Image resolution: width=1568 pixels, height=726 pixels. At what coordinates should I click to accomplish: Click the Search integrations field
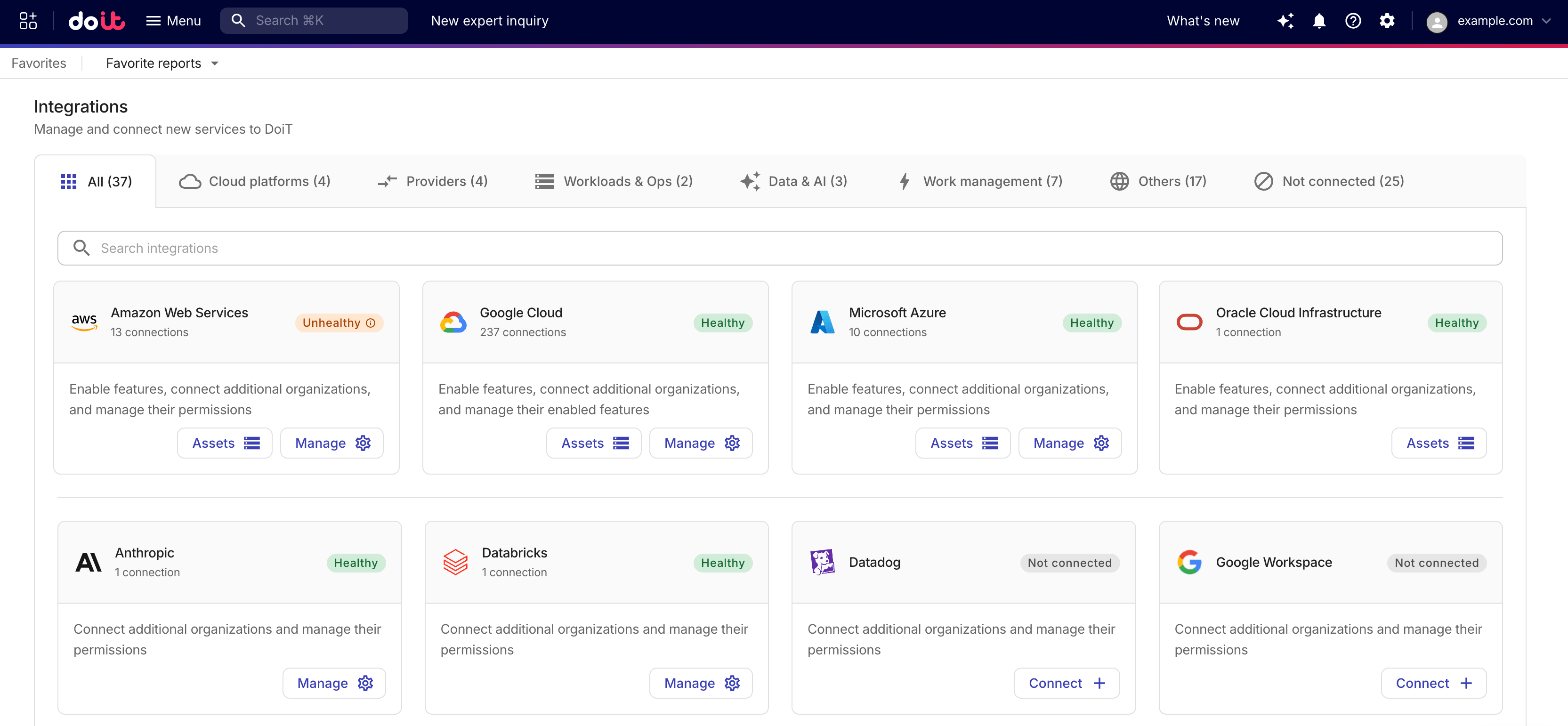(x=780, y=248)
